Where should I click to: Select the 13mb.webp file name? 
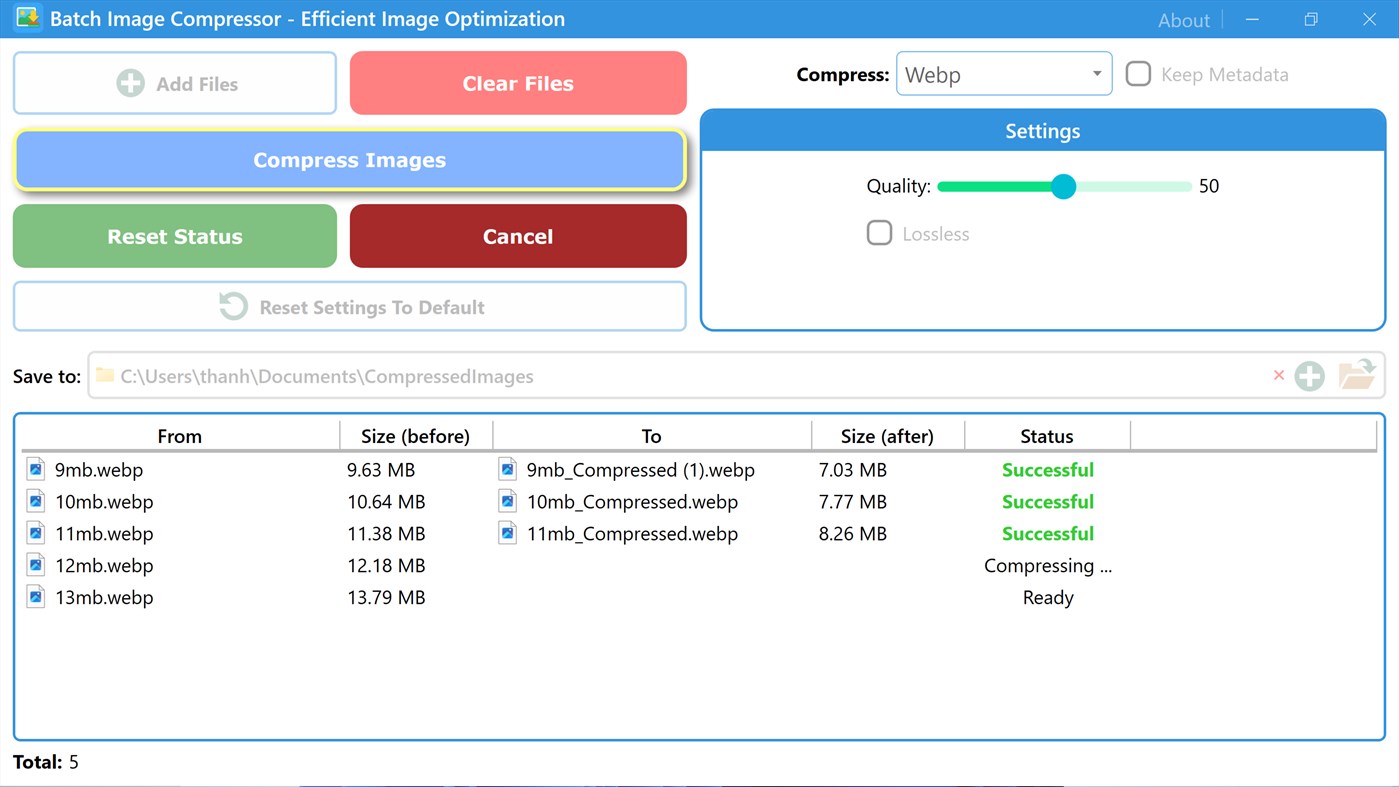coord(104,598)
